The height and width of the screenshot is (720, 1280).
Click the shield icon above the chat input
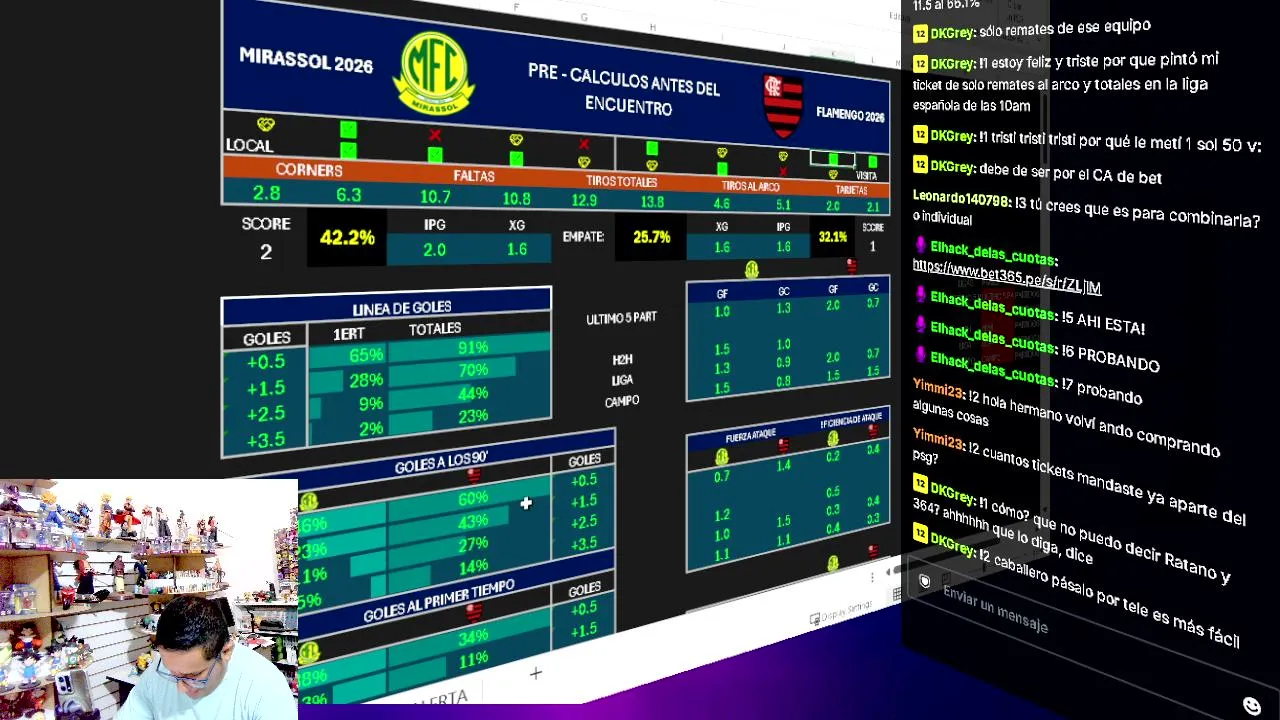pos(925,581)
